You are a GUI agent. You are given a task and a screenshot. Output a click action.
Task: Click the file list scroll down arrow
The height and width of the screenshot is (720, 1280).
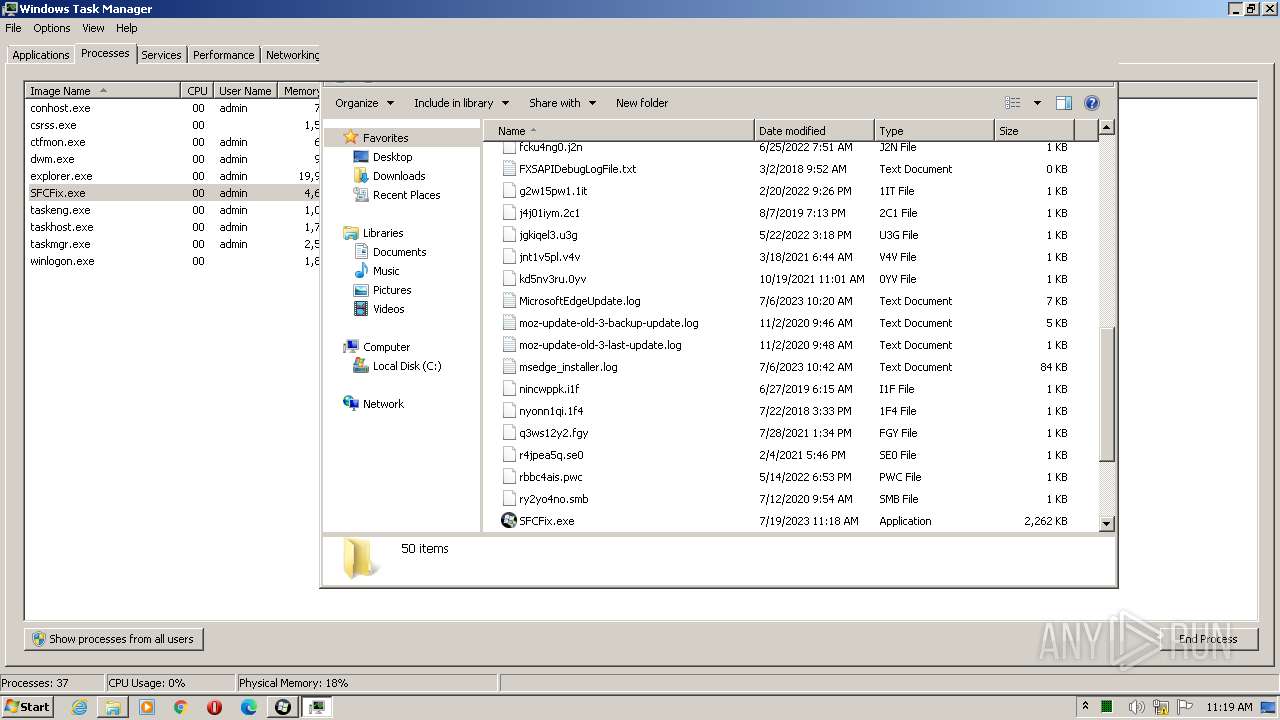(x=1106, y=523)
